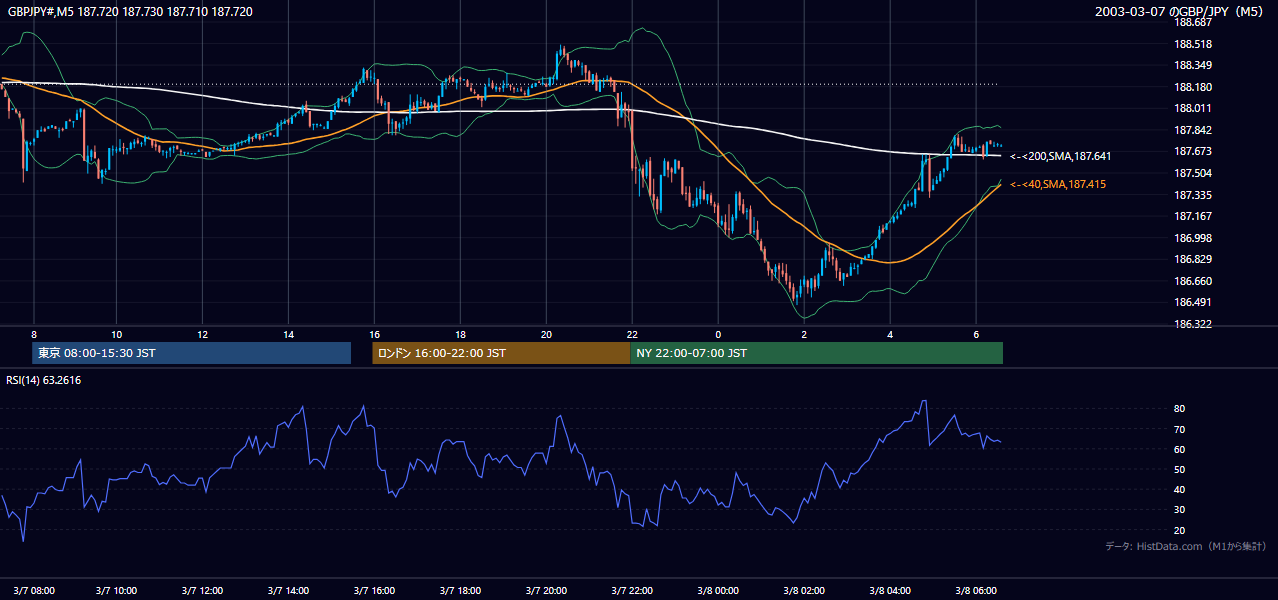Select the Tokyo 08:00-15:30 JST session bar
Image resolution: width=1278 pixels, height=600 pixels.
[x=191, y=353]
